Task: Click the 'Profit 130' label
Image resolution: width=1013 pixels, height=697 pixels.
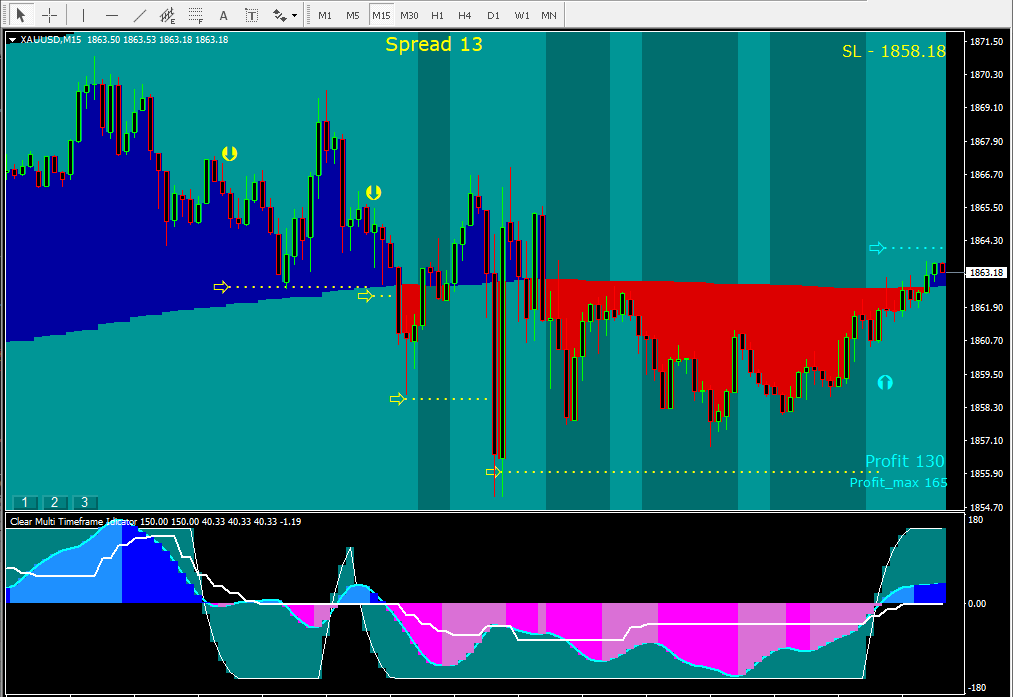Action: tap(904, 461)
